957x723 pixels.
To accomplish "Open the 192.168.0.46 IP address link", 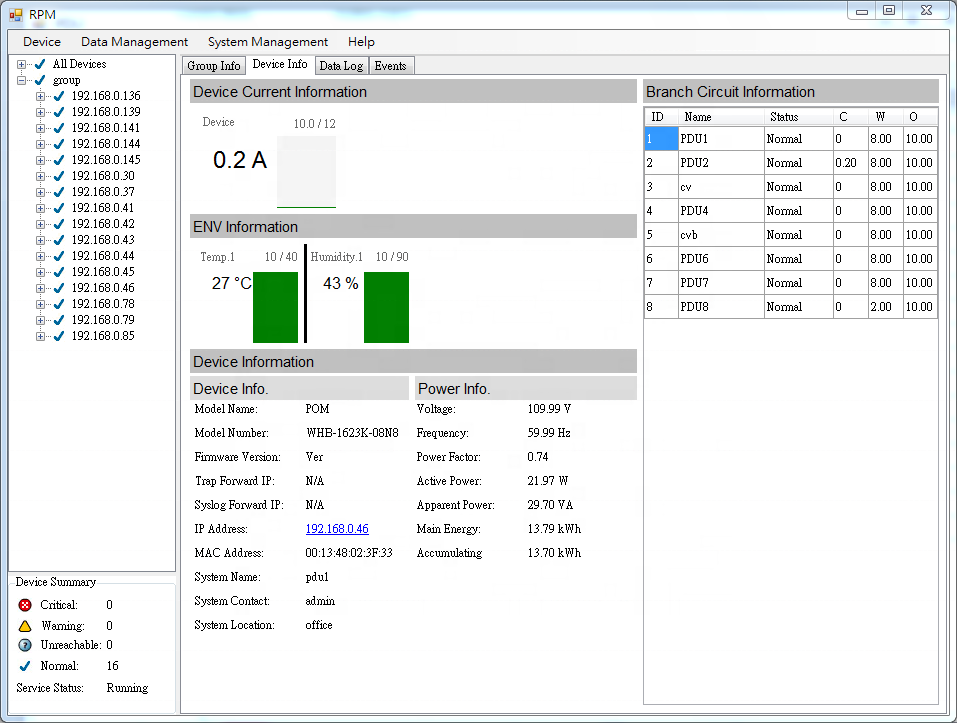I will click(x=337, y=529).
